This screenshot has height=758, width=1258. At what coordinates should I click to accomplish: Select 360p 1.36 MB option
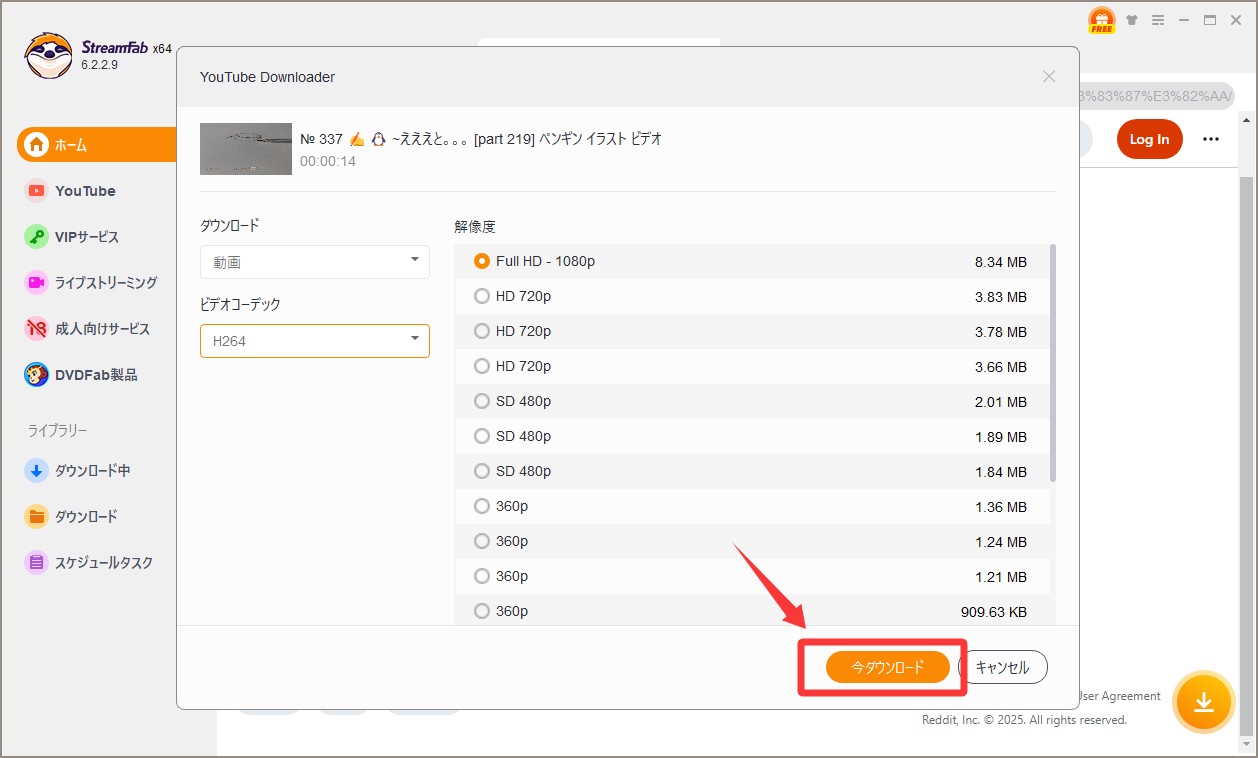pos(752,506)
